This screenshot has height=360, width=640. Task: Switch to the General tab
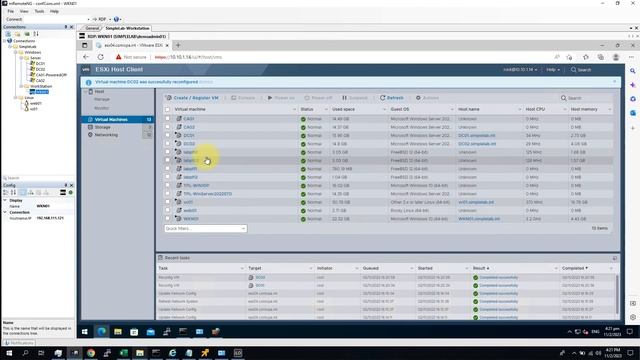[x=92, y=28]
